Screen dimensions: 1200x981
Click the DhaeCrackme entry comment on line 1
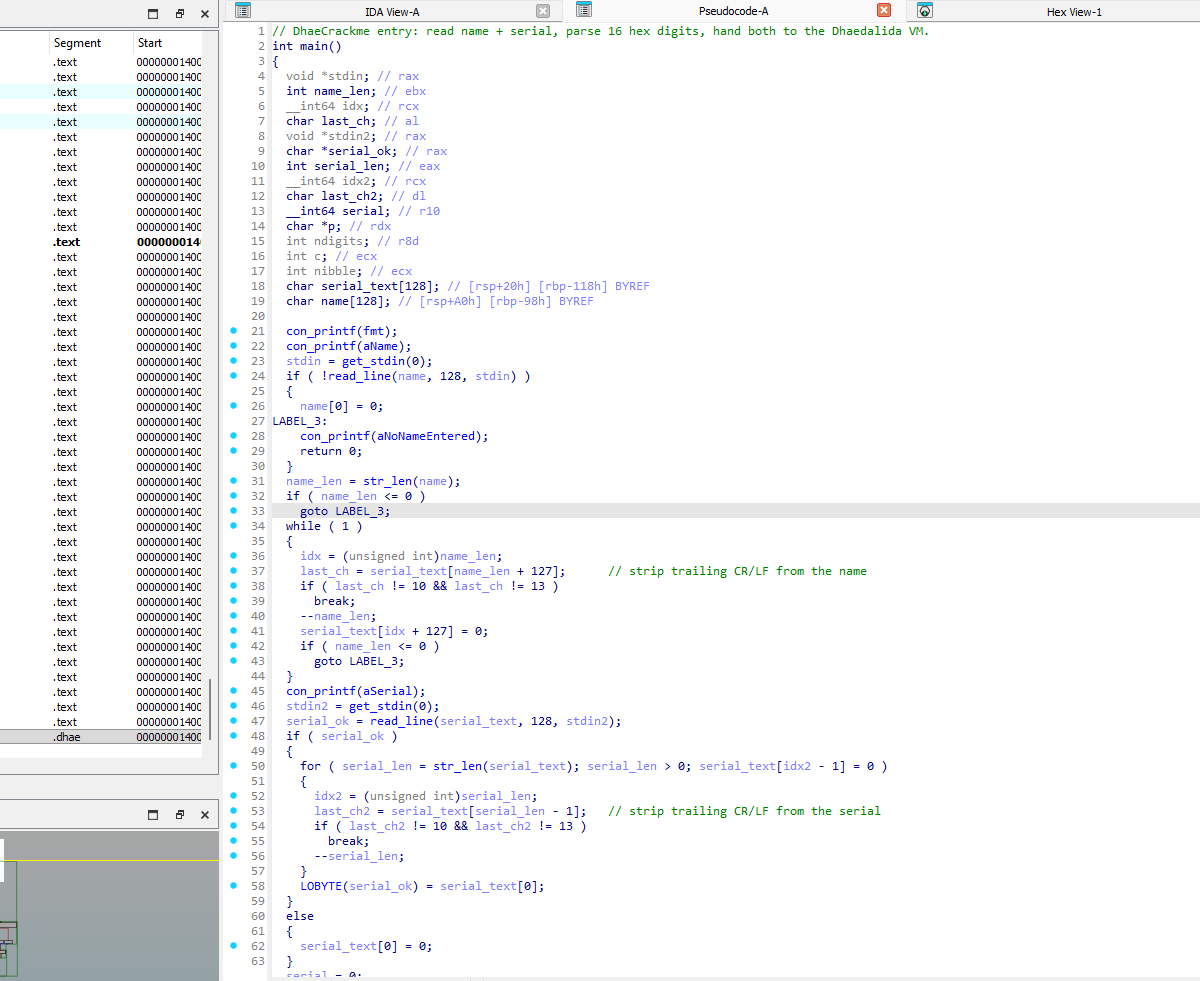click(x=600, y=31)
